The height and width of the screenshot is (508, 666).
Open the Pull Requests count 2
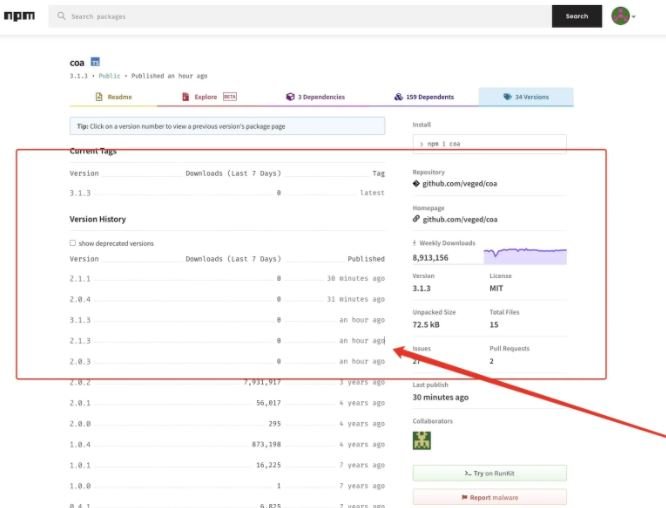[x=491, y=361]
